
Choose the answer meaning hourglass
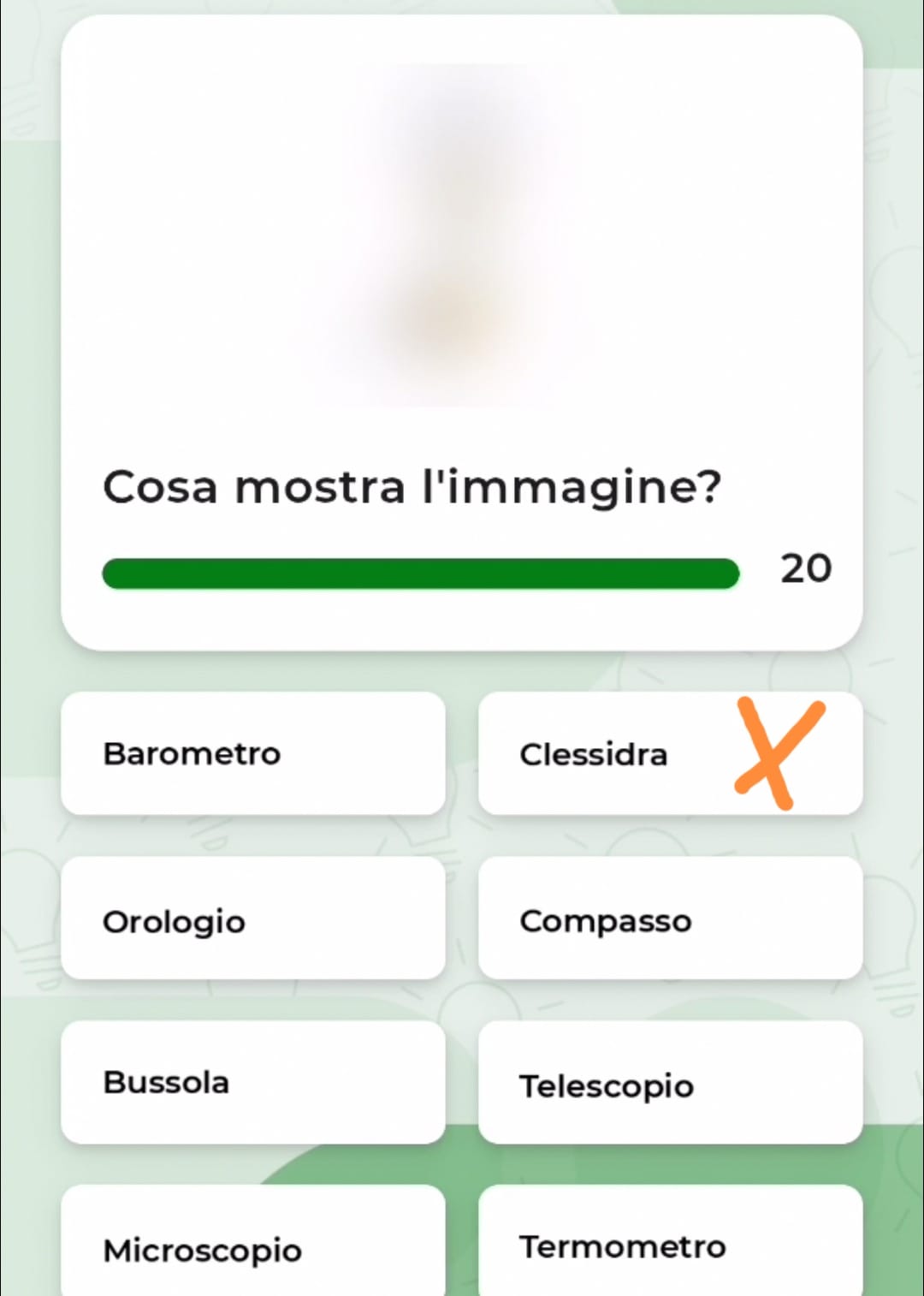670,753
